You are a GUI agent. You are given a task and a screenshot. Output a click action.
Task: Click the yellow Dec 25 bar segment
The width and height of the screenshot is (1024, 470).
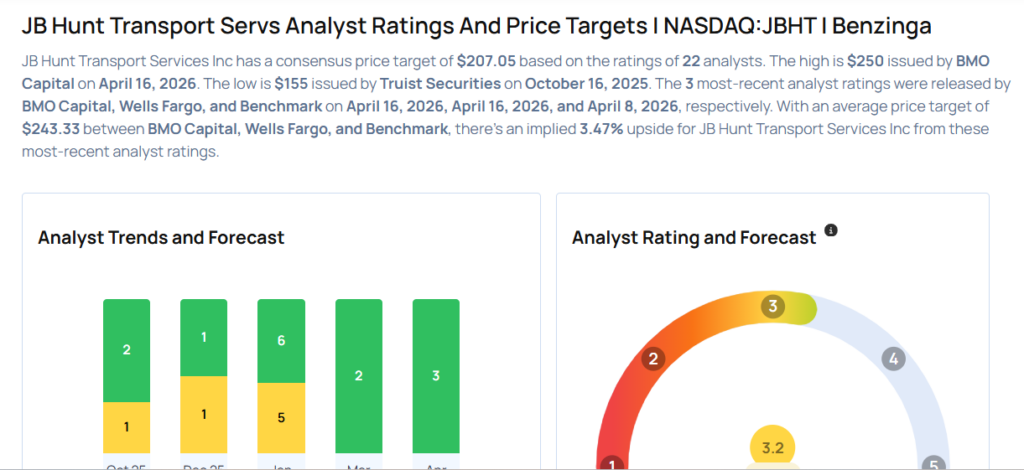tap(204, 414)
